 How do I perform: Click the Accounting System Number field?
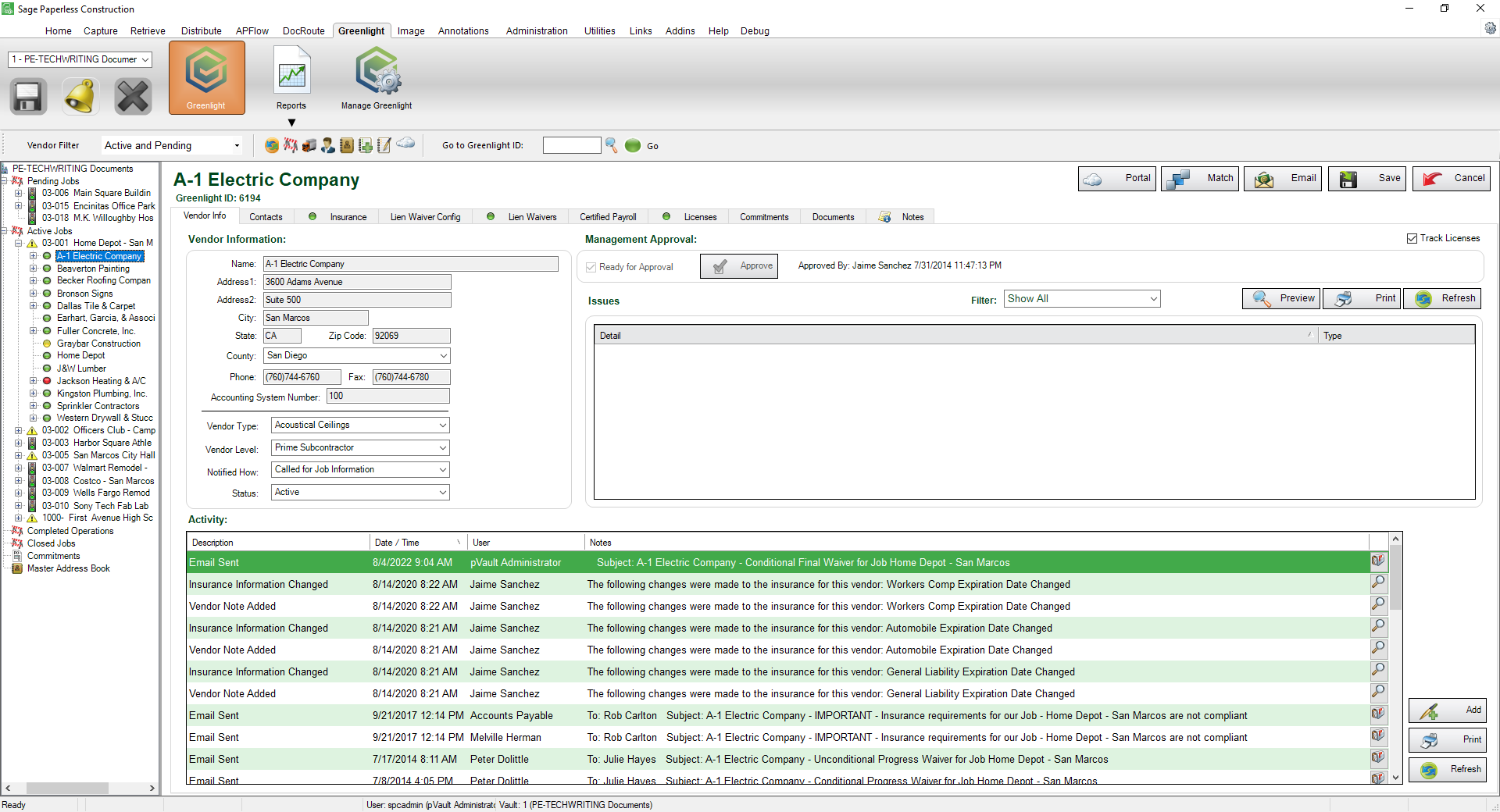388,397
